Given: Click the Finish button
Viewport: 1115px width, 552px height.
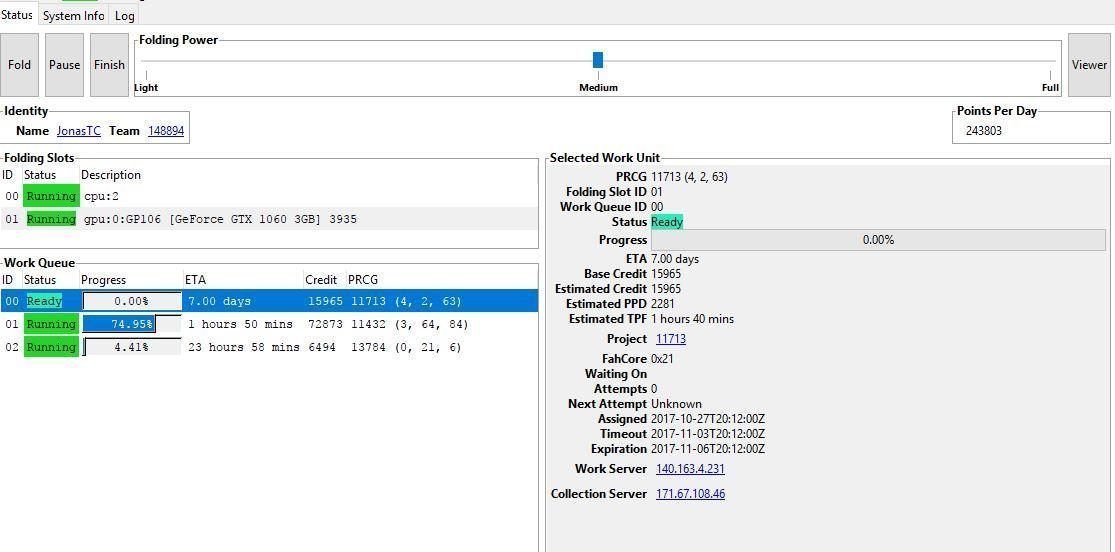Looking at the screenshot, I should tap(110, 65).
